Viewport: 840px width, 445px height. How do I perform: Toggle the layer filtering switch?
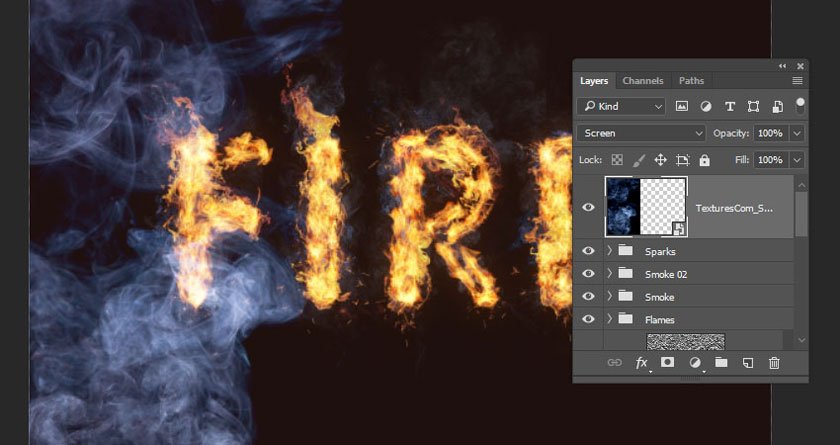point(800,105)
